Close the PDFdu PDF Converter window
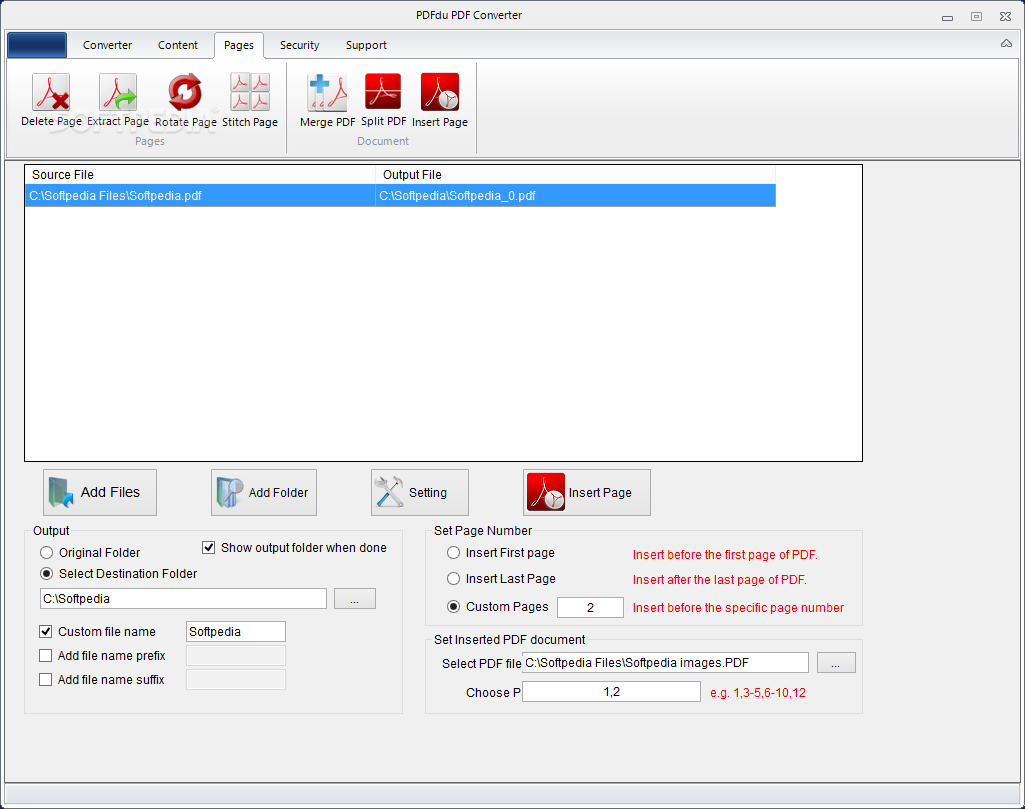Viewport: 1025px width, 809px height. click(x=1005, y=16)
